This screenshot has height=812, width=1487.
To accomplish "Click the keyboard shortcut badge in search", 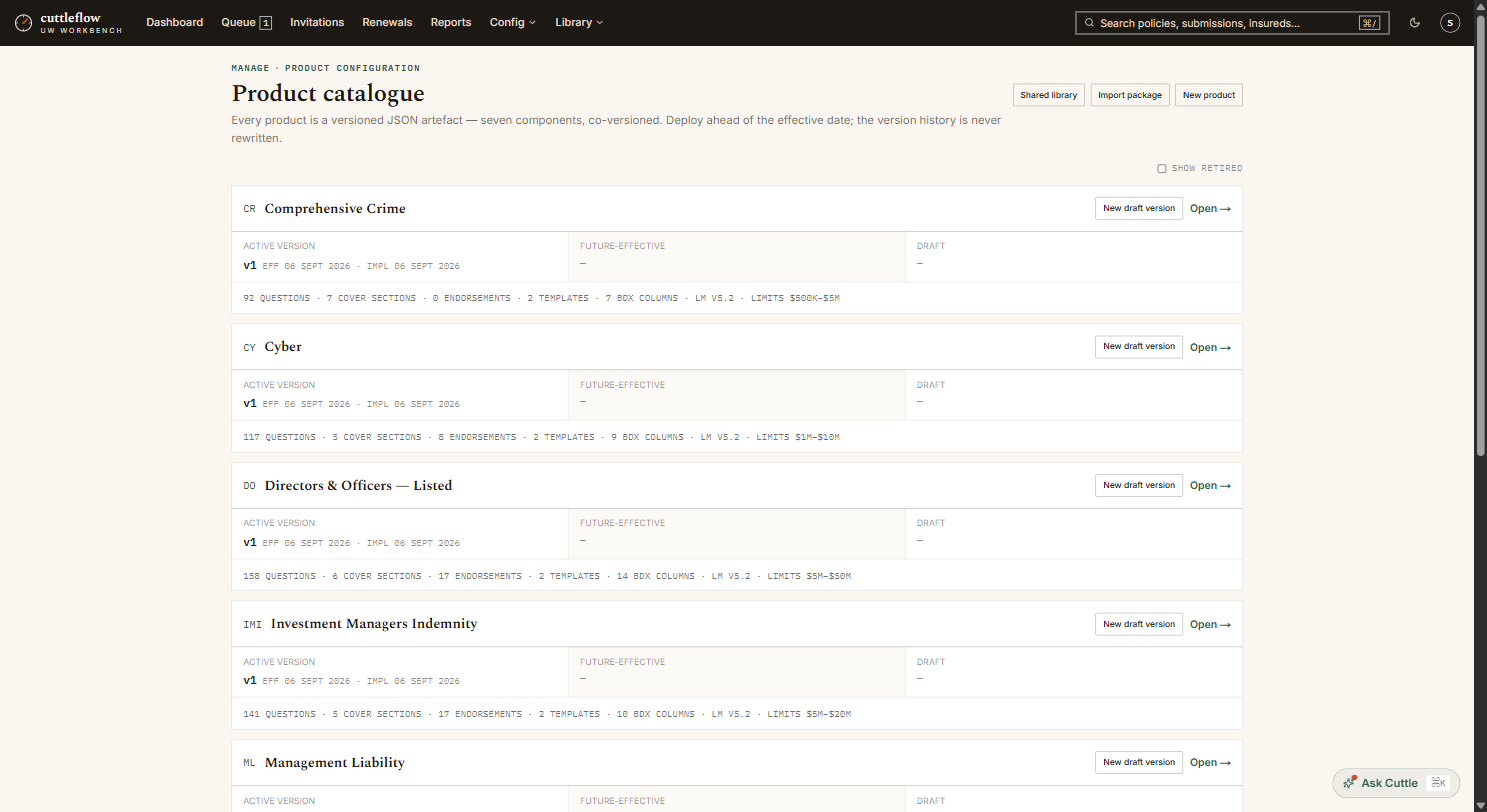I will [1369, 22].
